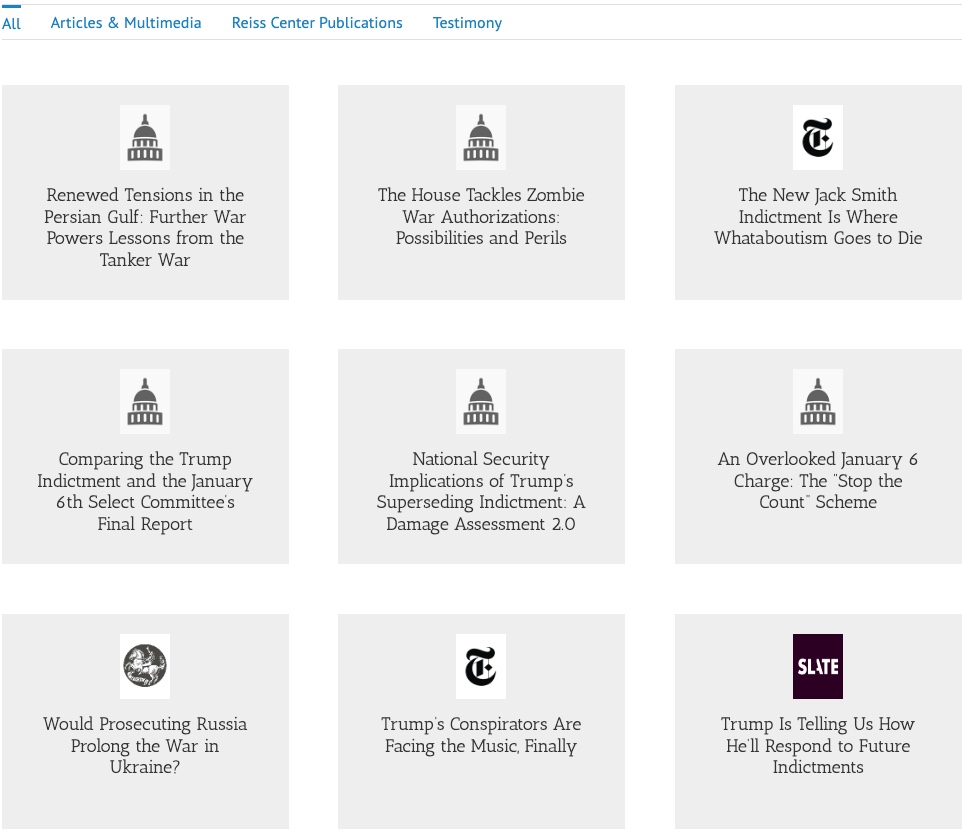The width and height of the screenshot is (962, 835).
Task: Switch to Articles & Multimedia tab
Action: coord(126,23)
